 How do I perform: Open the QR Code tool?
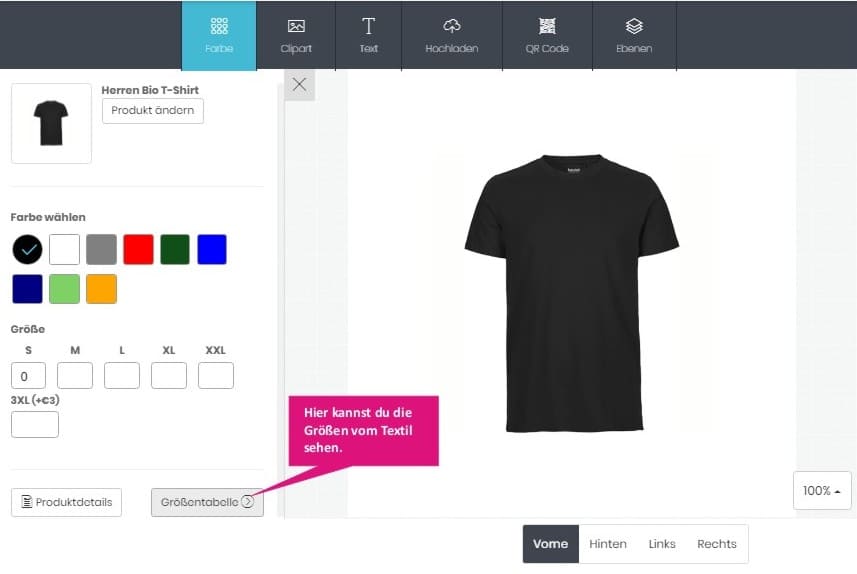(547, 35)
